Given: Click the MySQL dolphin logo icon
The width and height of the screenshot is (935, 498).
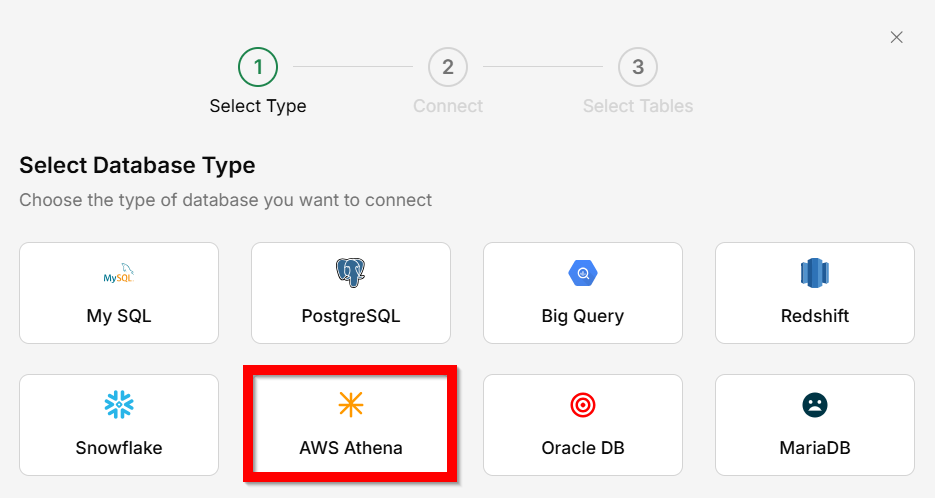Looking at the screenshot, I should [119, 273].
